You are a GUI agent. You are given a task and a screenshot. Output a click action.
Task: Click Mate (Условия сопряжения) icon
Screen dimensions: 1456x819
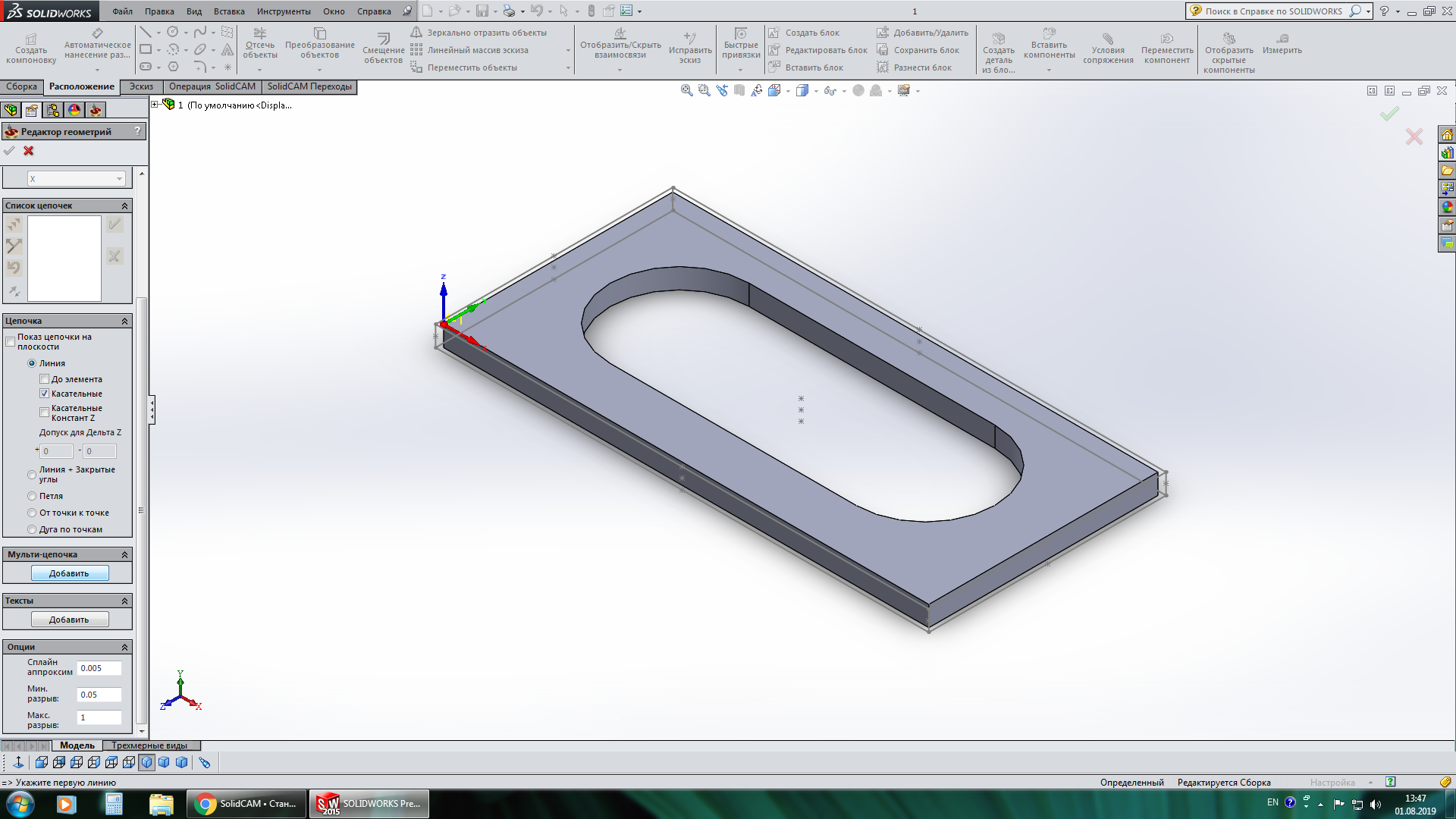pos(1107,39)
